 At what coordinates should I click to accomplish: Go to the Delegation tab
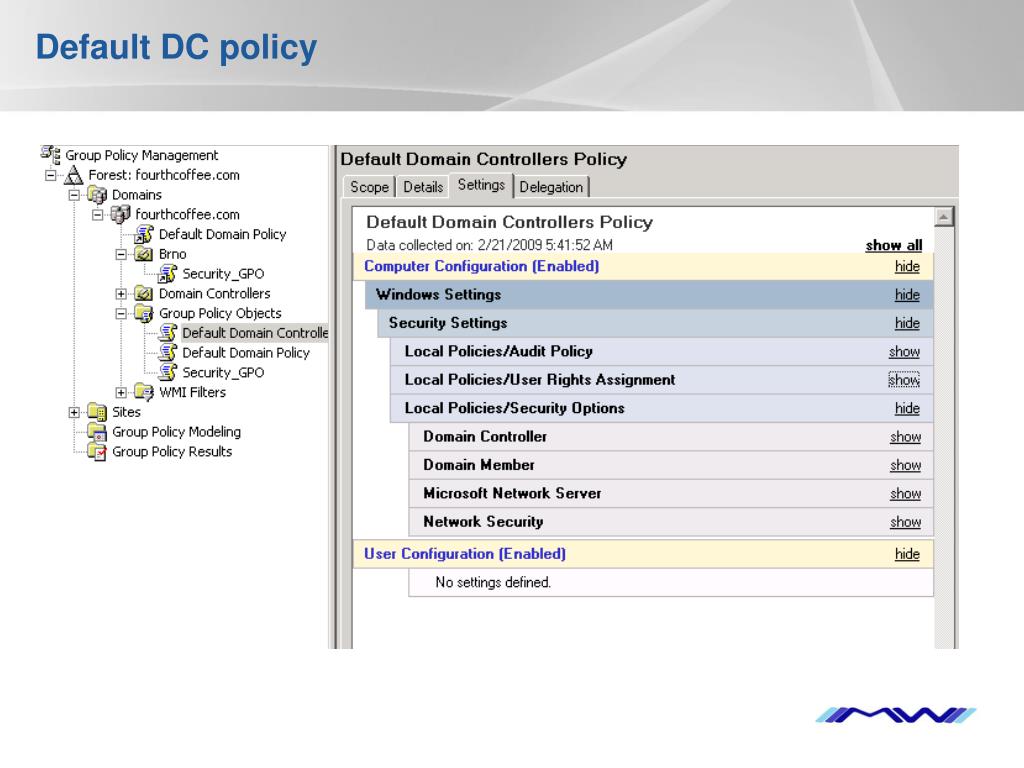tap(551, 187)
